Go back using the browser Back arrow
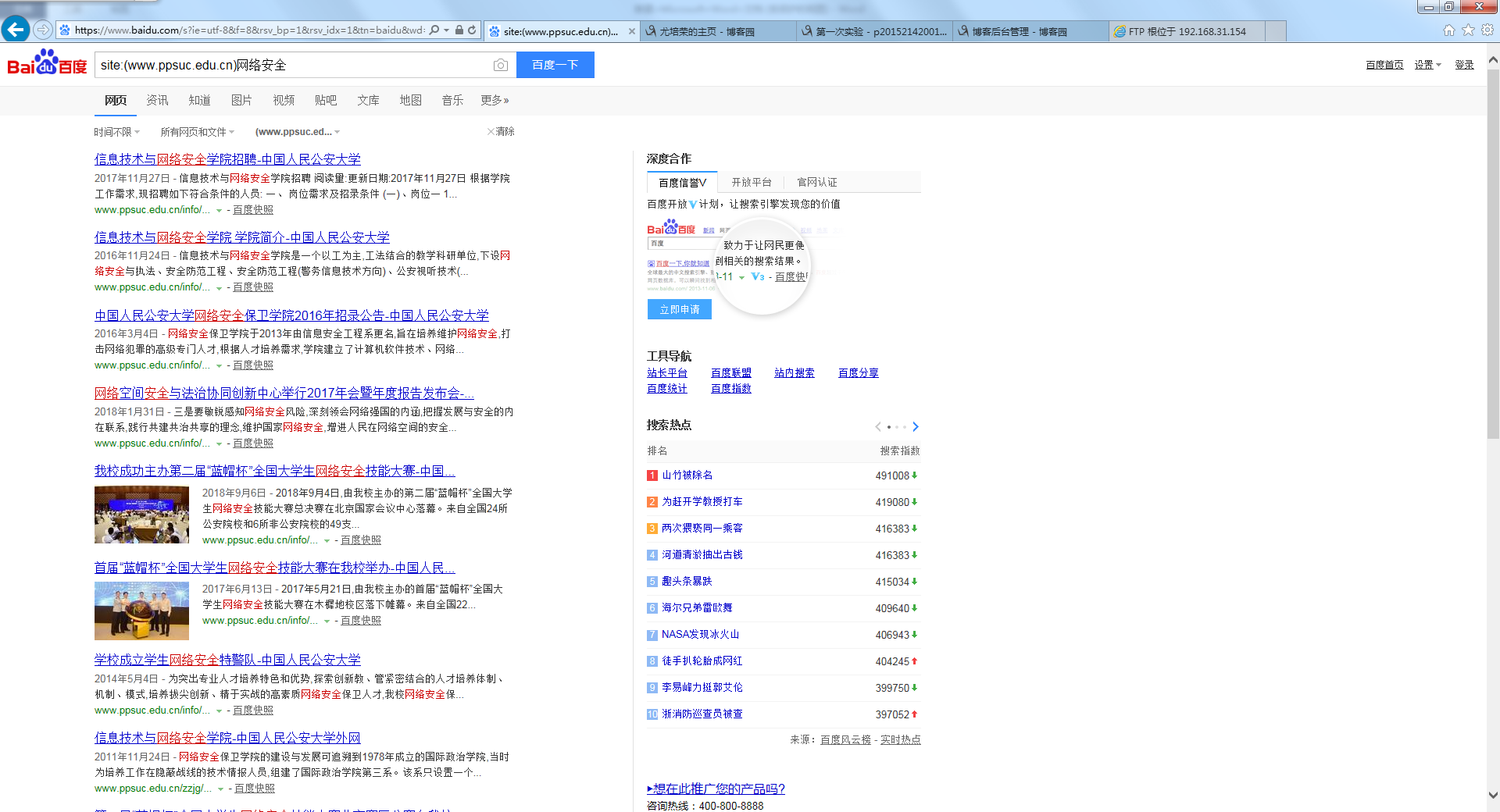 coord(16,30)
